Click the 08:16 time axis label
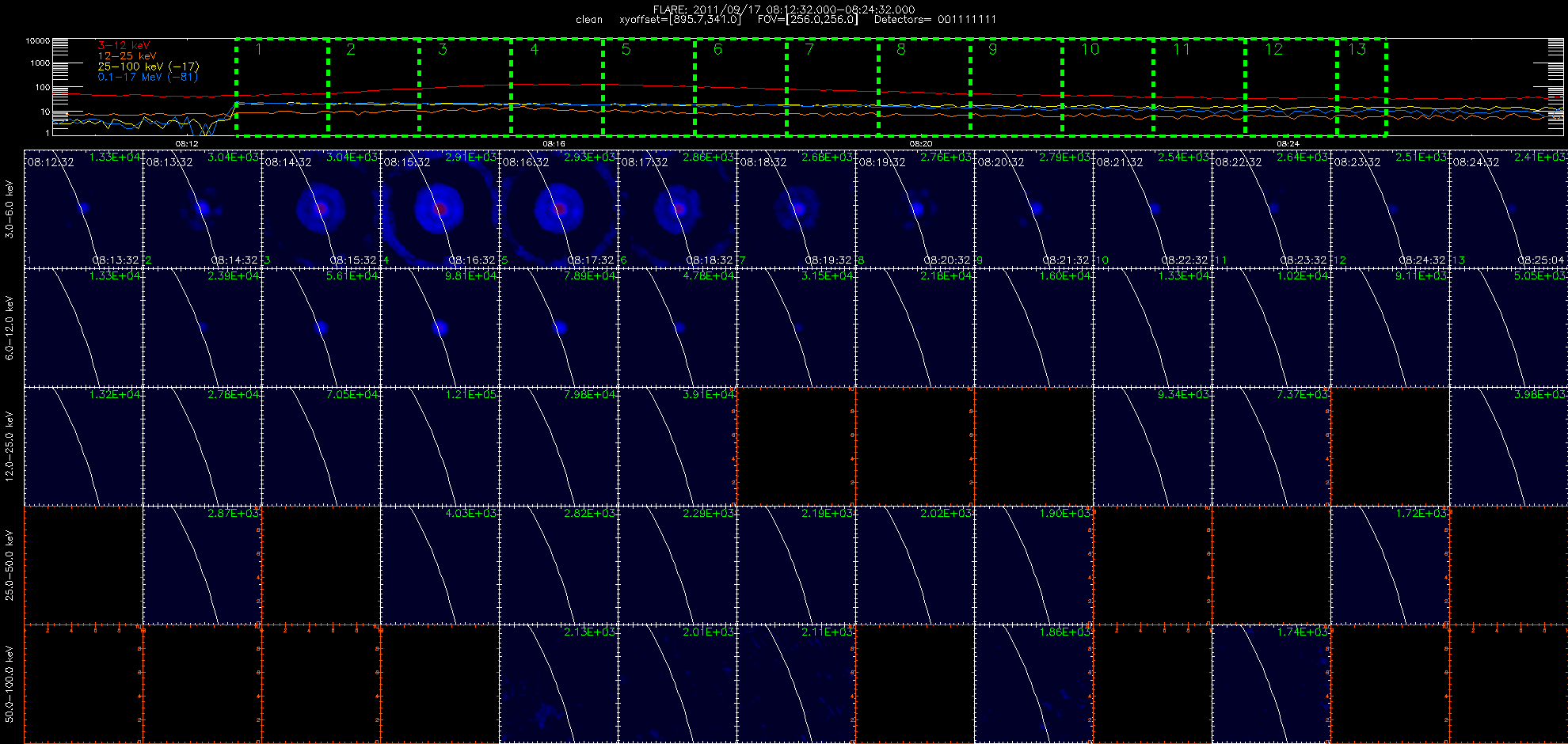The height and width of the screenshot is (744, 1568). point(554,144)
